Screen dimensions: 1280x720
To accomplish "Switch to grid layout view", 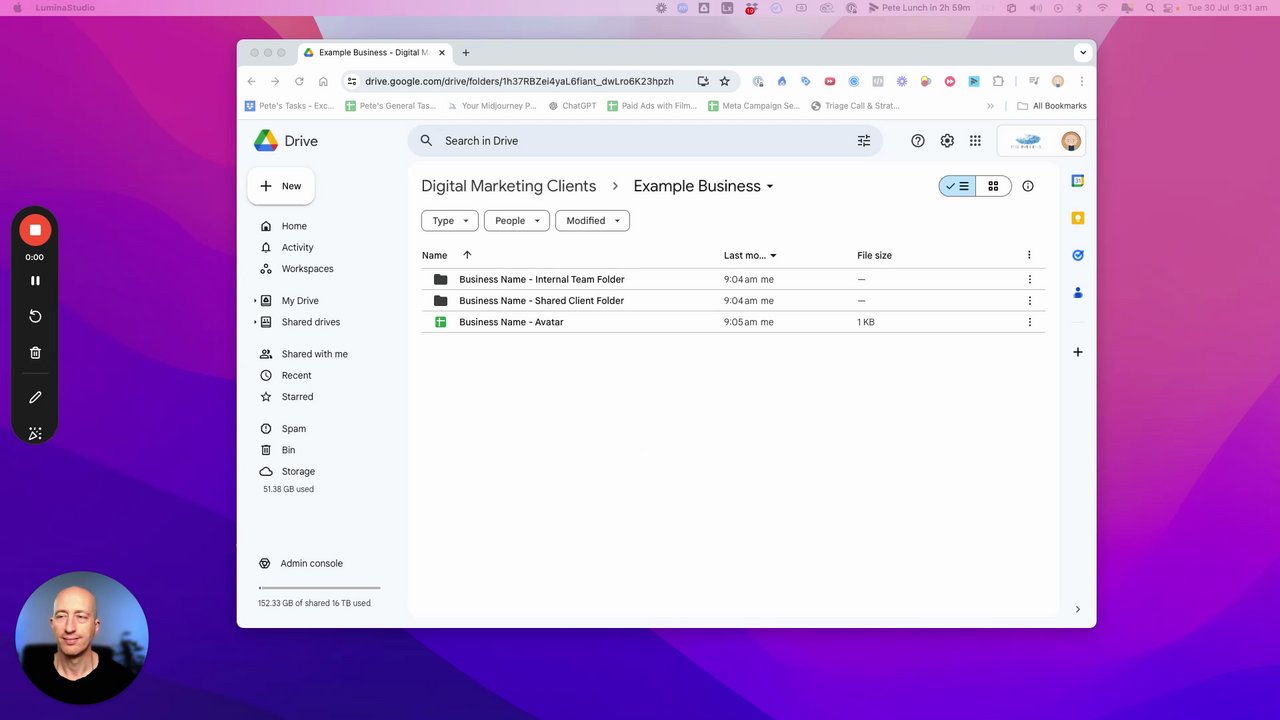I will coord(993,186).
